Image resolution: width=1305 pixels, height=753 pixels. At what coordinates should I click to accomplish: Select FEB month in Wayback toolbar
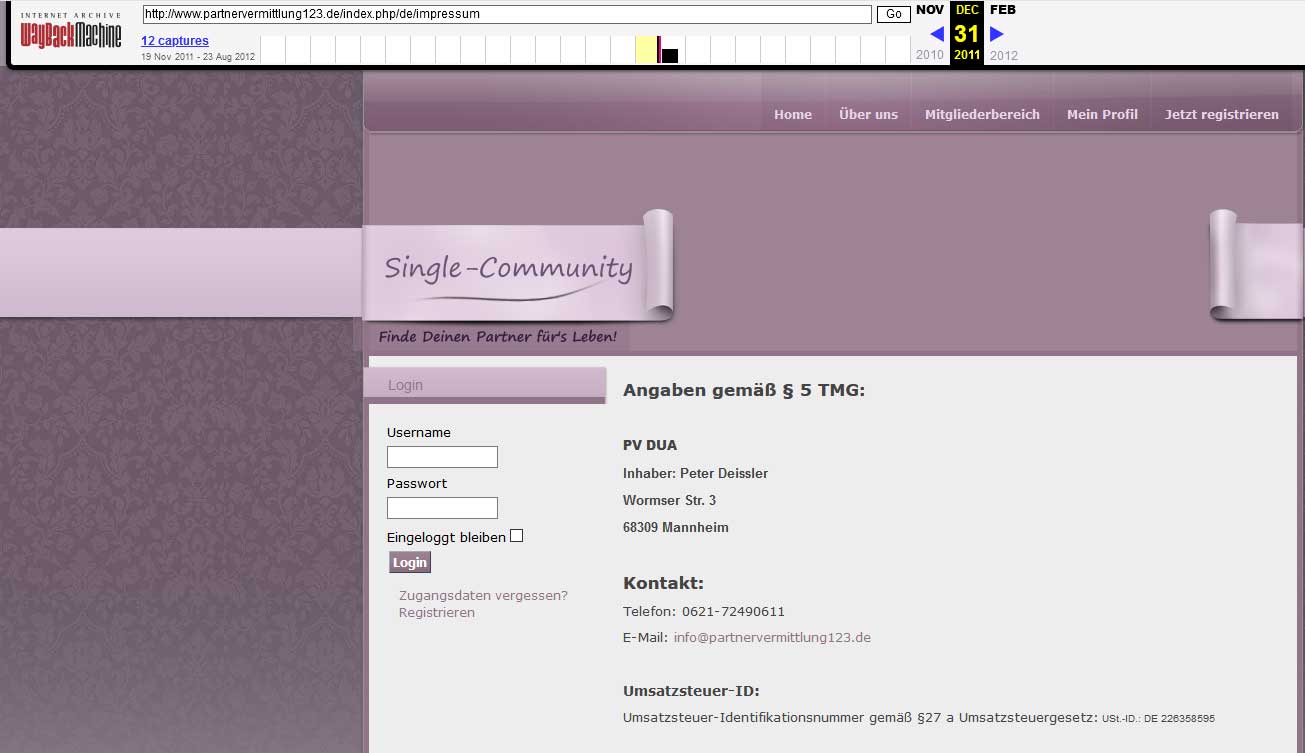point(1003,10)
